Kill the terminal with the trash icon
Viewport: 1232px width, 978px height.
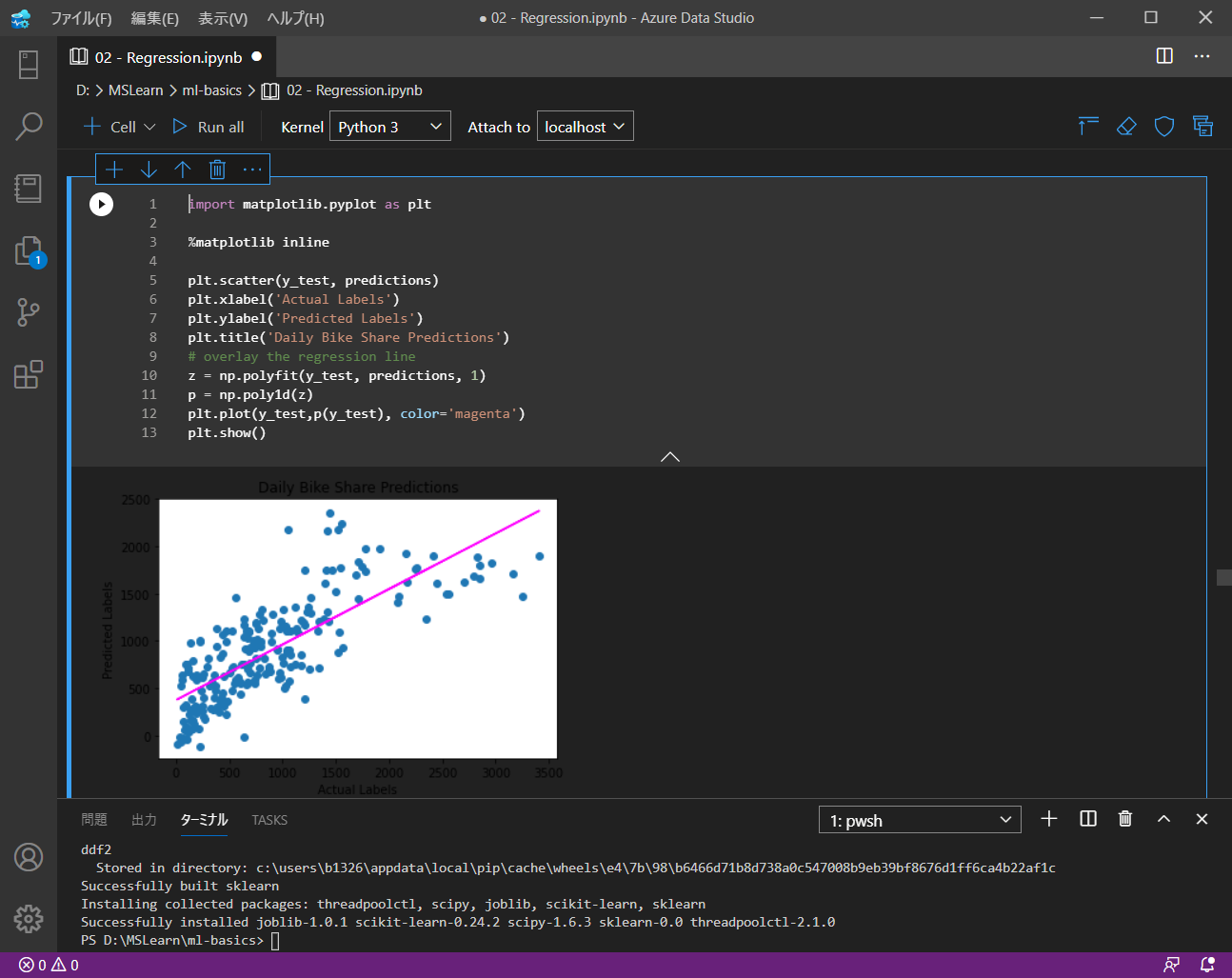click(x=1125, y=819)
